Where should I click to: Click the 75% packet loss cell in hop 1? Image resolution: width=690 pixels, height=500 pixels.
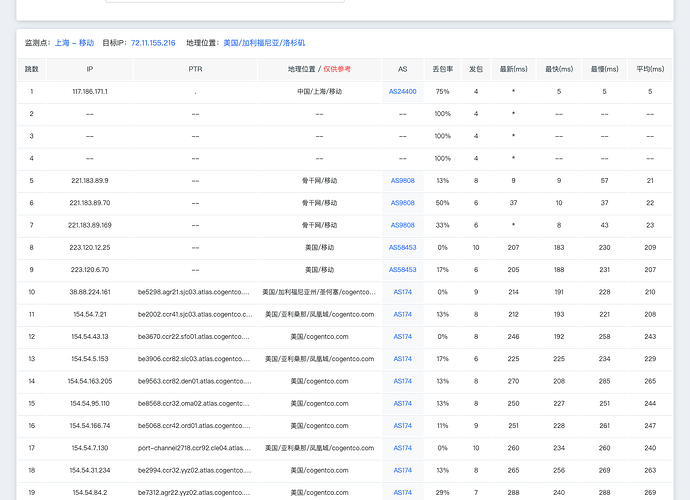pyautogui.click(x=443, y=92)
